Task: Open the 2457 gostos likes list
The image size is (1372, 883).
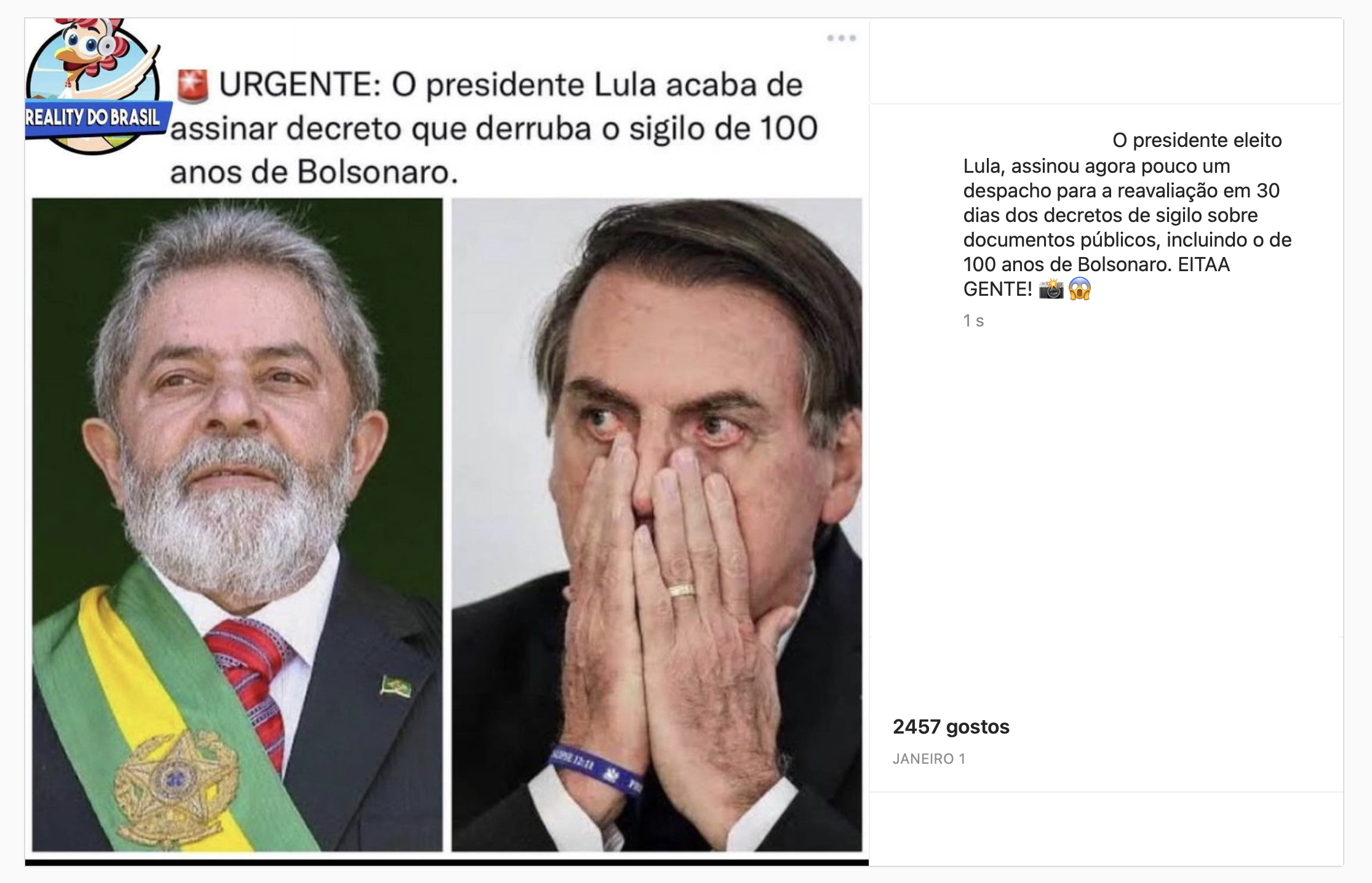Action: (951, 727)
